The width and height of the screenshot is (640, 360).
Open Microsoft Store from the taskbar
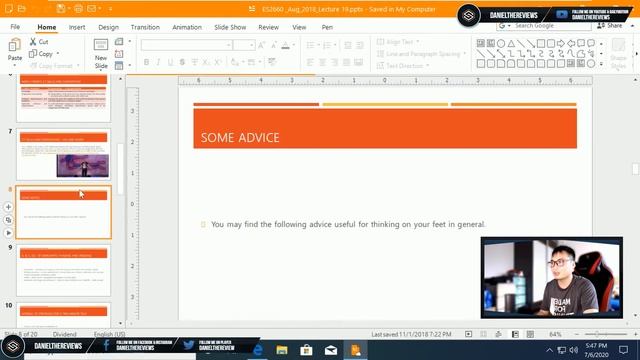tap(306, 350)
